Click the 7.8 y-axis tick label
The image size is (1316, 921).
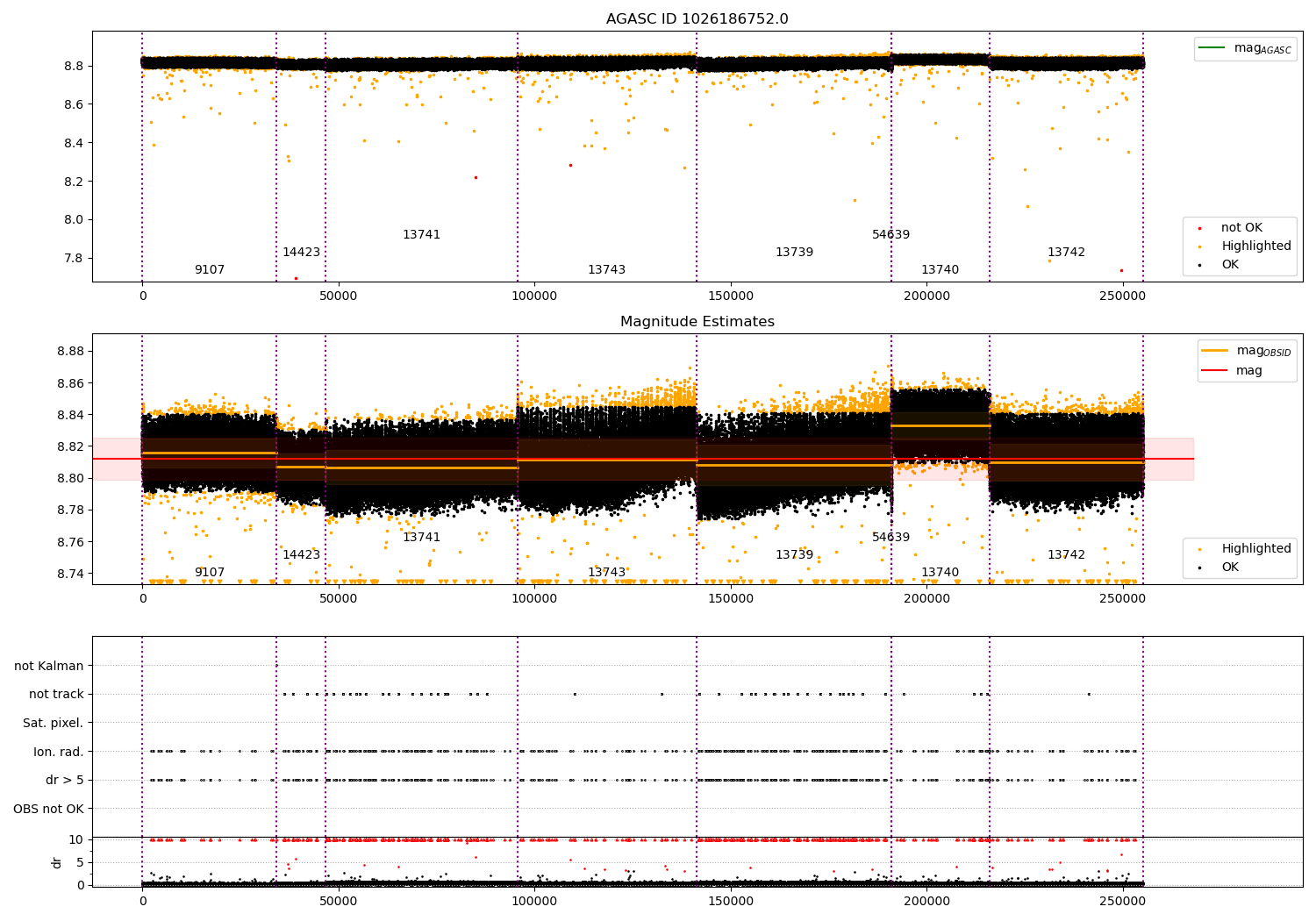[x=74, y=259]
